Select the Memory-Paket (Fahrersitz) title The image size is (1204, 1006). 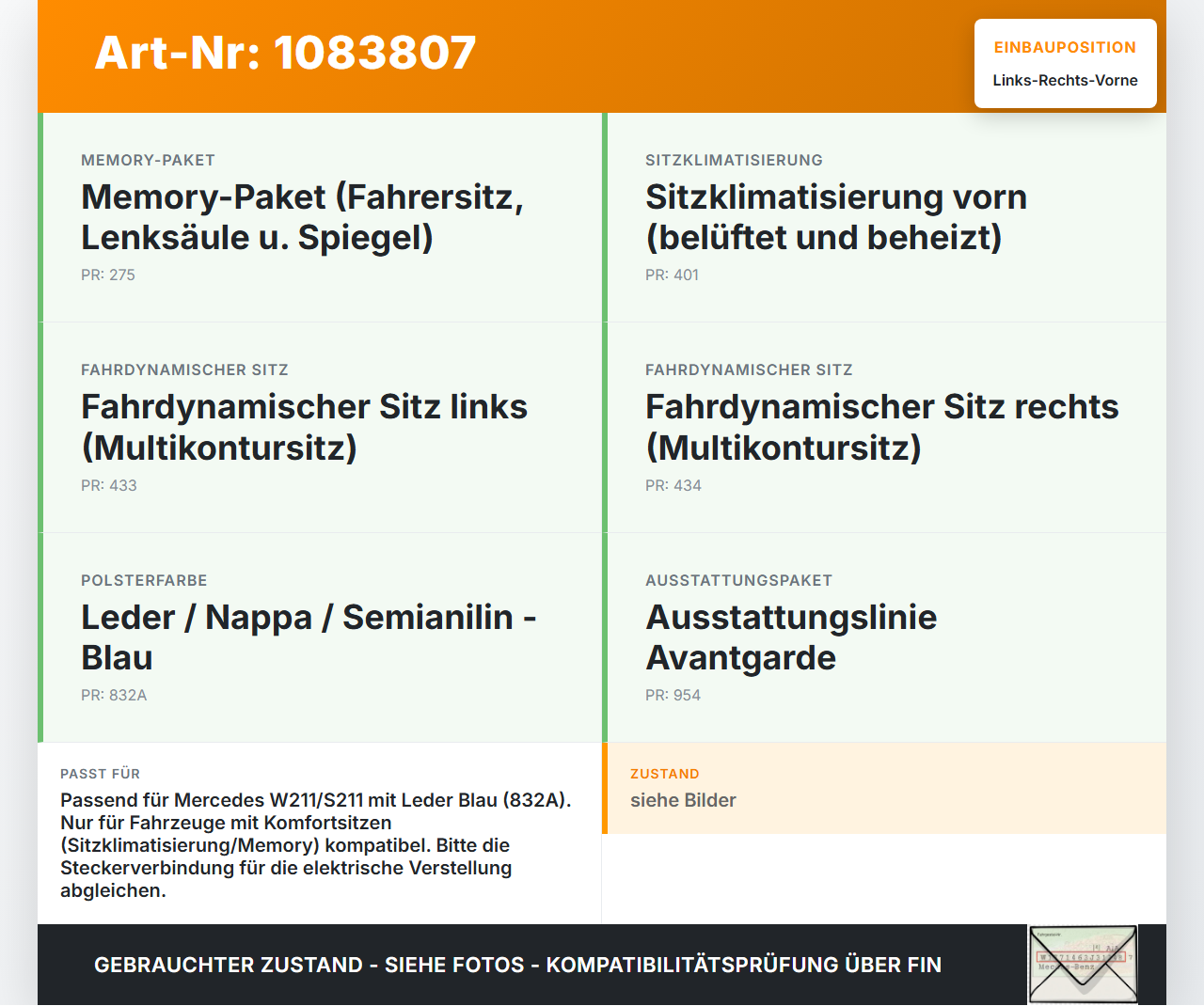(303, 217)
